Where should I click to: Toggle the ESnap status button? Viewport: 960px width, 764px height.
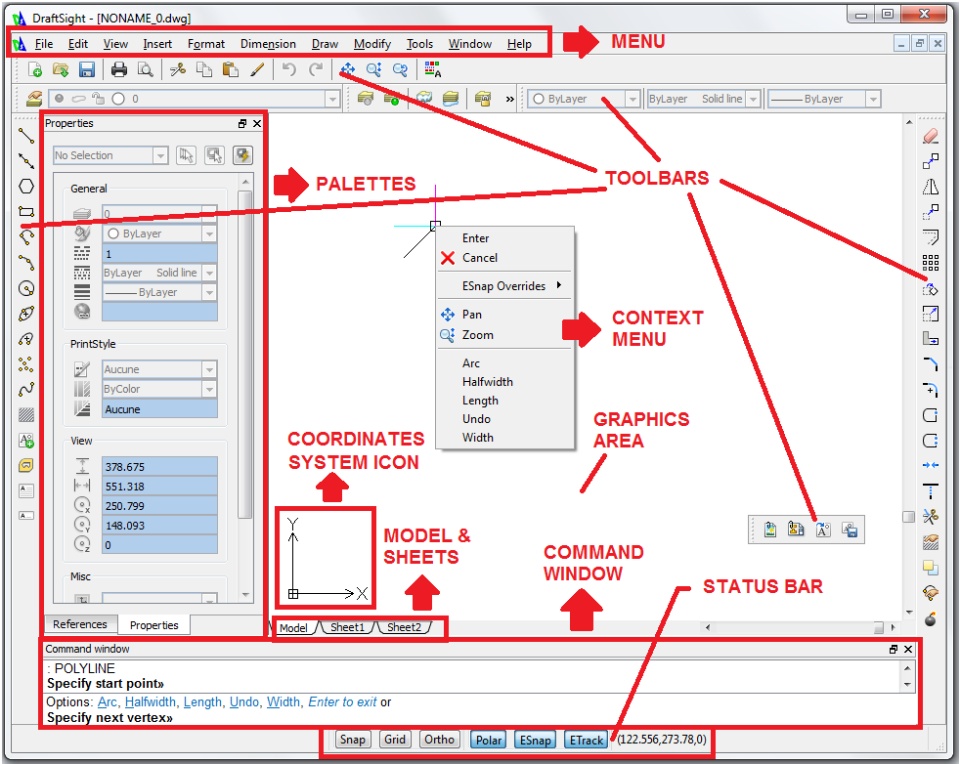click(x=535, y=740)
